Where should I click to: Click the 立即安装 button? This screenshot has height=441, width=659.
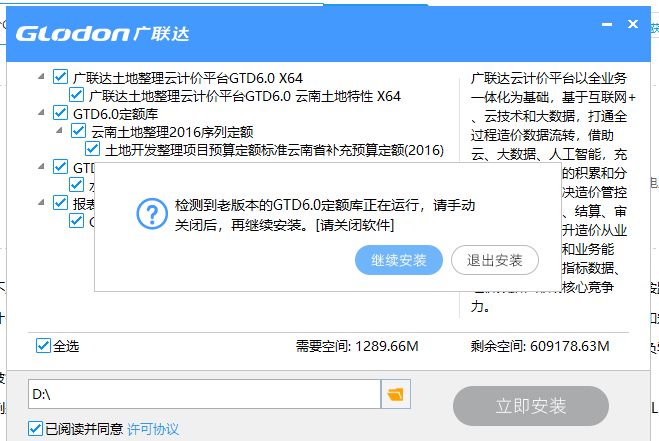point(531,406)
